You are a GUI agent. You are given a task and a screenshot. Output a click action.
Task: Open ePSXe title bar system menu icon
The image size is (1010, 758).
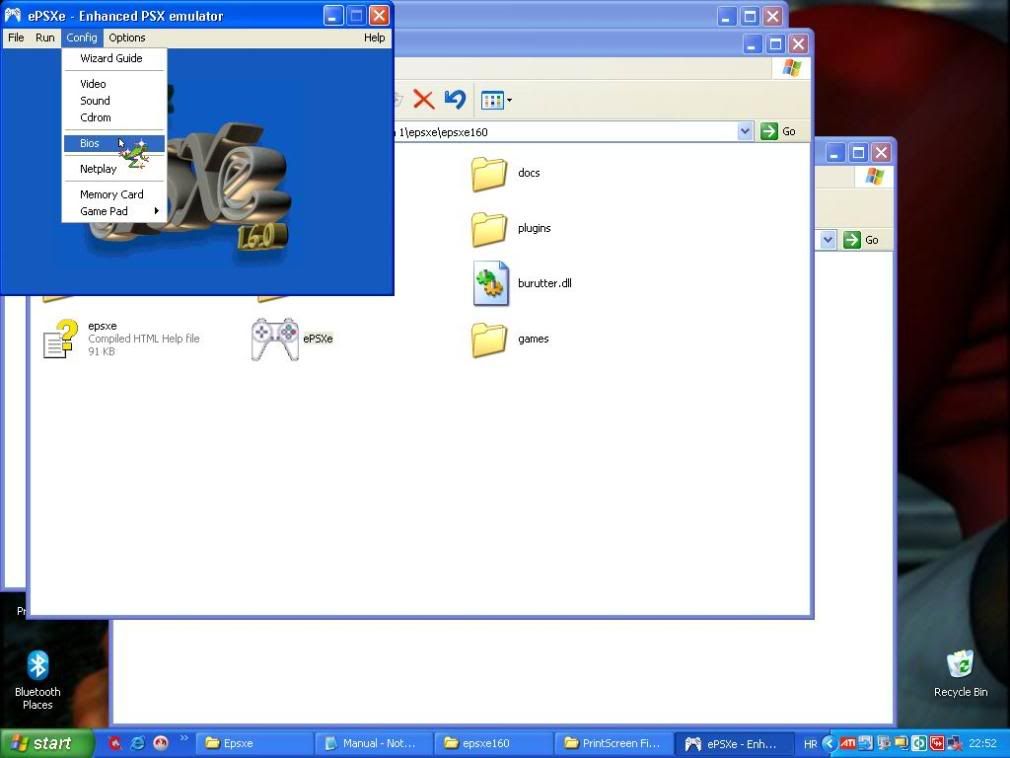click(x=13, y=15)
